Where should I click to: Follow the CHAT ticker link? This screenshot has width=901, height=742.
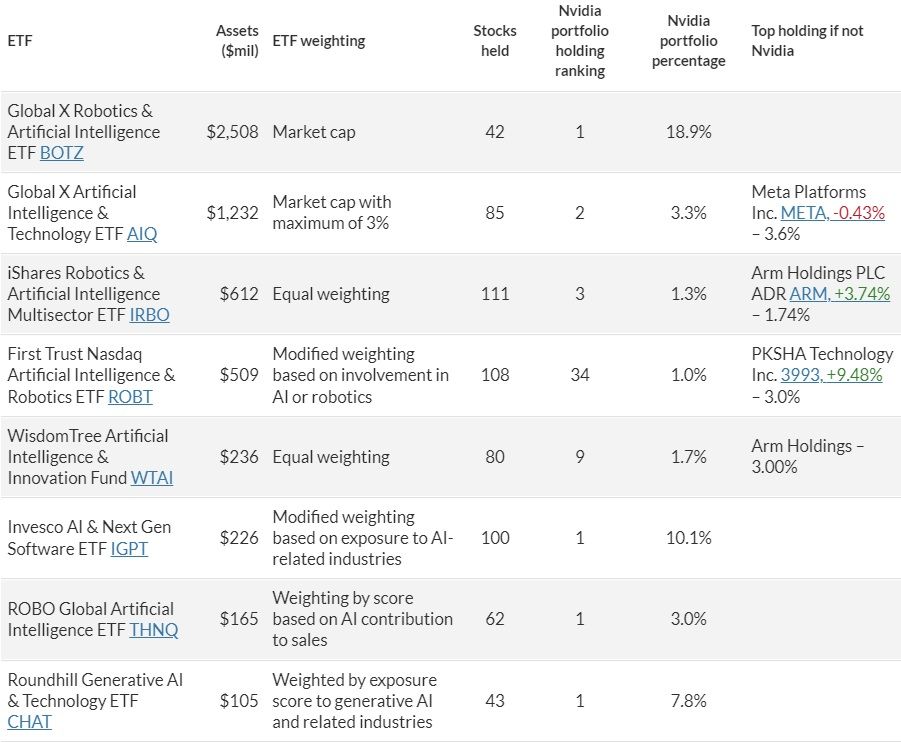point(30,722)
